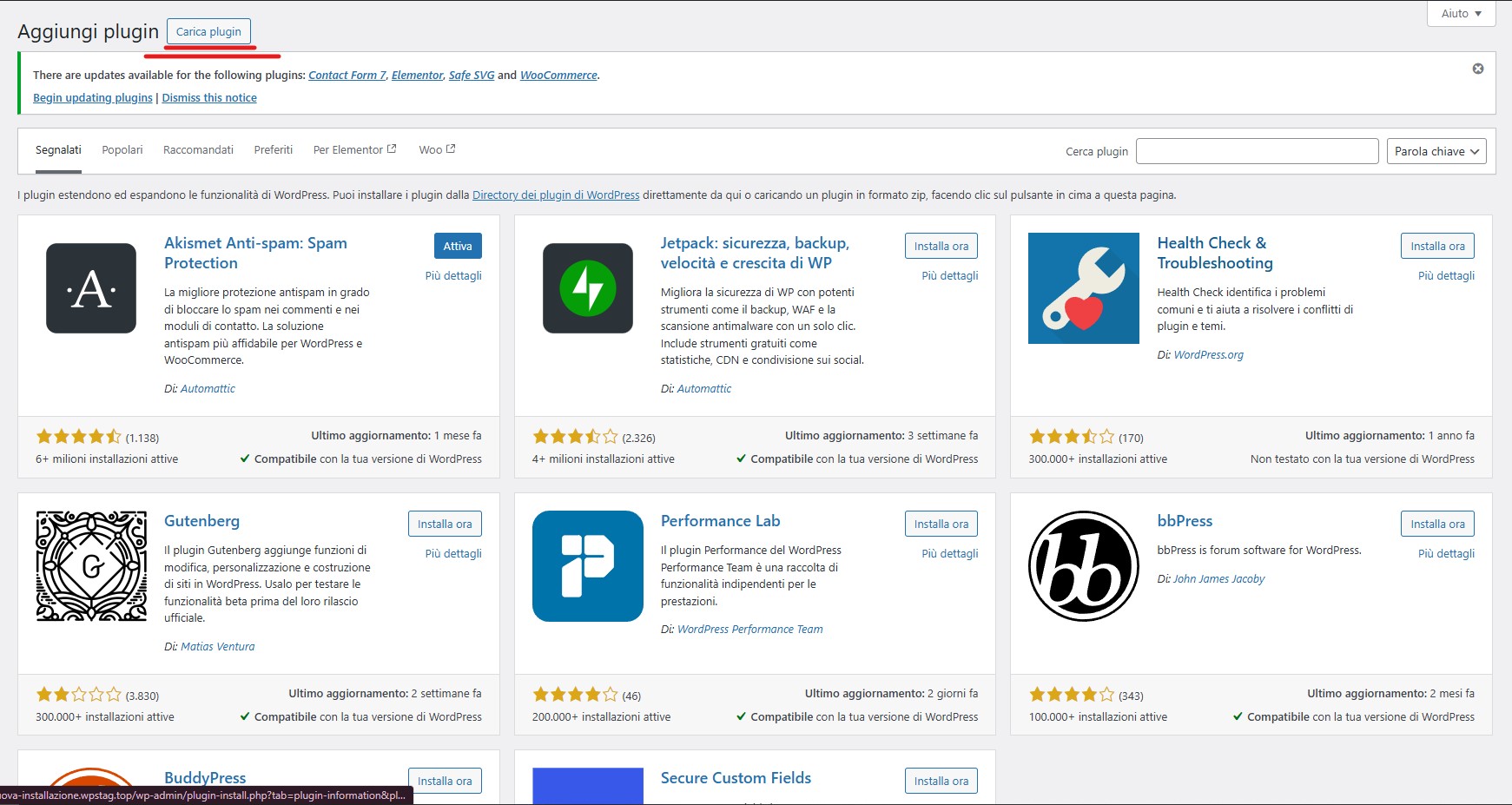Switch to the Raccomandati tab
The width and height of the screenshot is (1512, 805).
[x=198, y=150]
